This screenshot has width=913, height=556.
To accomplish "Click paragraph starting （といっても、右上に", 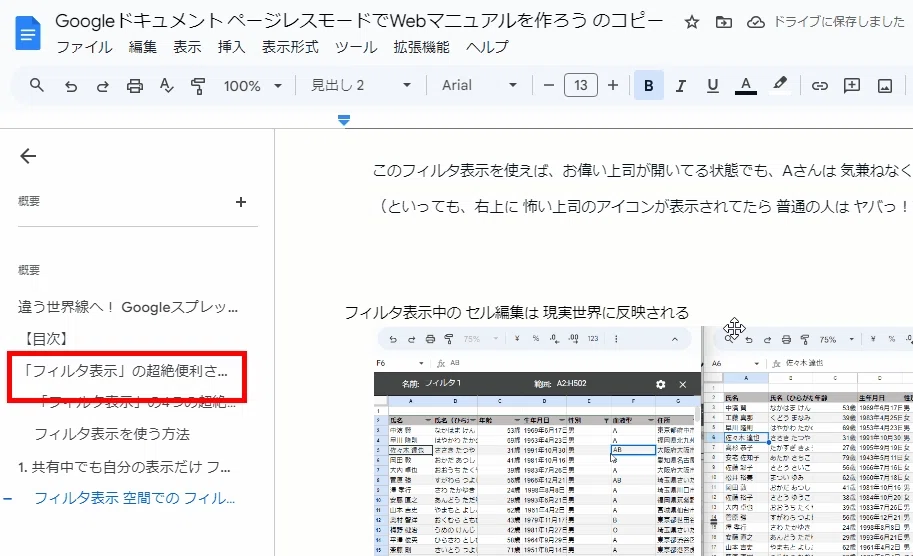I will click(x=642, y=206).
